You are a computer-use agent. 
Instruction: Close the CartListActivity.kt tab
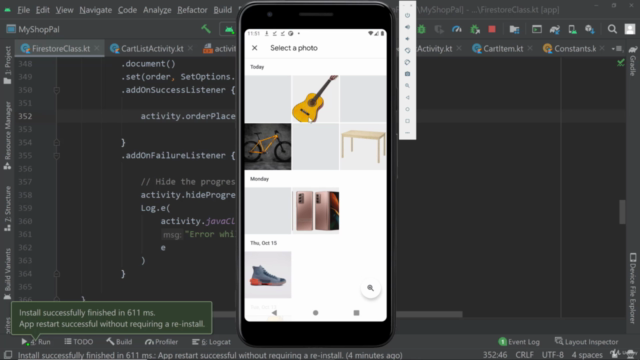point(190,49)
